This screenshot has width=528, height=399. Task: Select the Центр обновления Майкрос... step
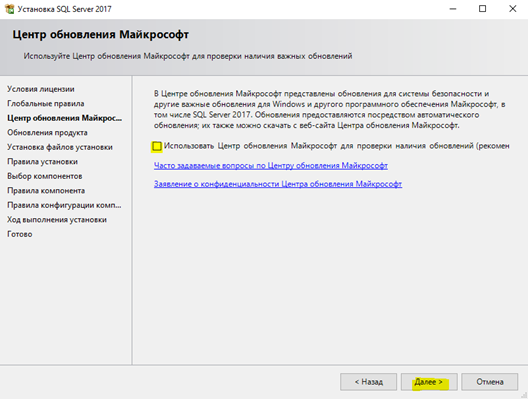(64, 118)
